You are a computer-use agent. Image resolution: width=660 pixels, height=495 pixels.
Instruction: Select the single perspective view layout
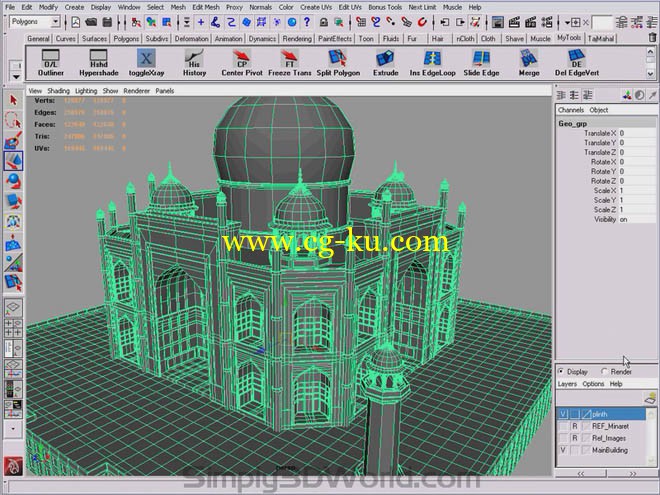[x=13, y=307]
